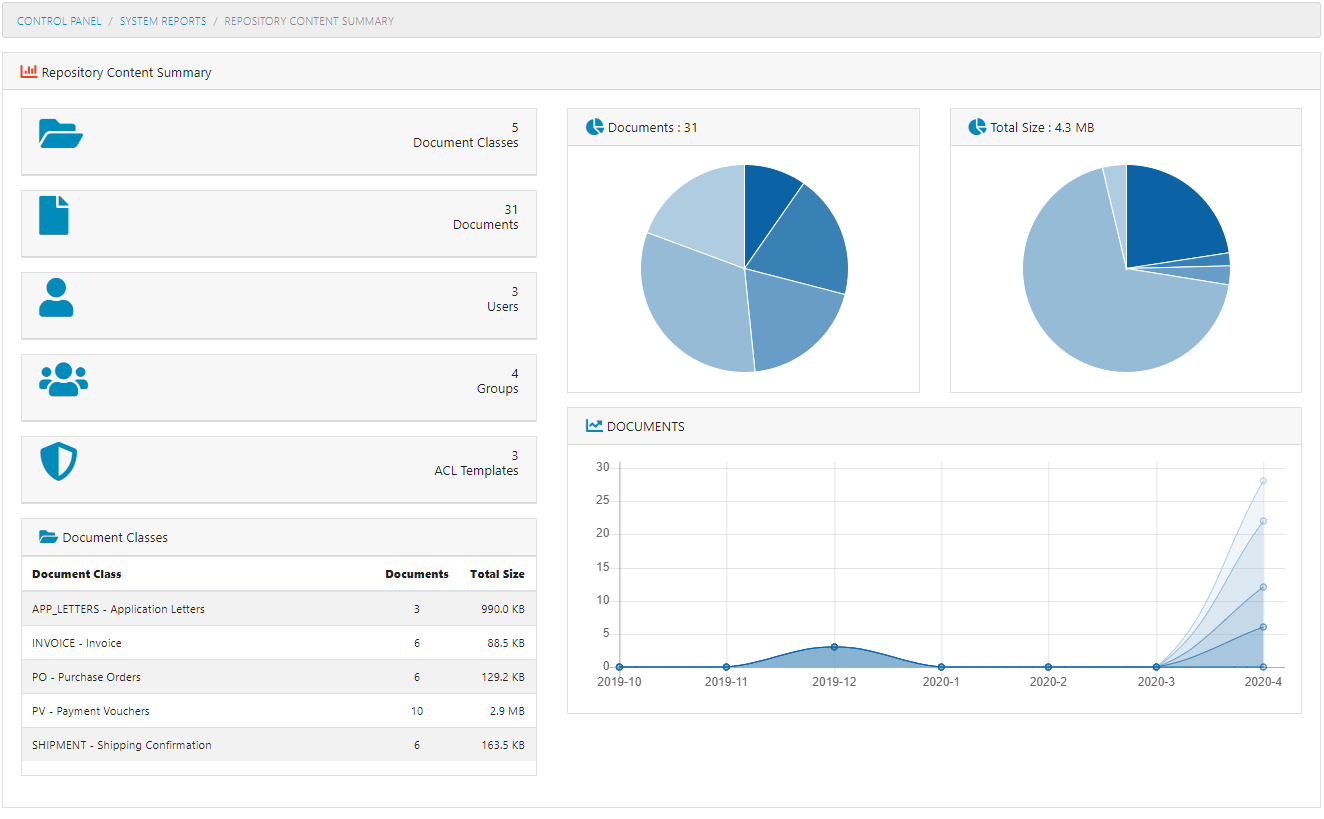Select the ACL Templates shield icon
1324x819 pixels.
tap(57, 461)
